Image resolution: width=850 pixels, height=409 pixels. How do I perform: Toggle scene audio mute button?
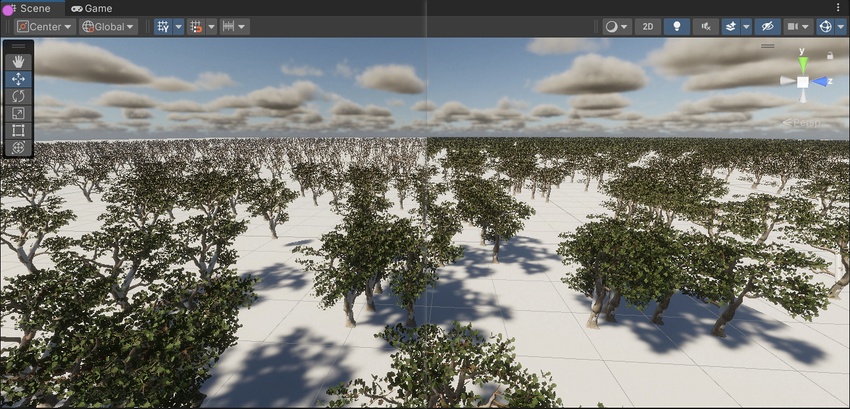click(707, 27)
